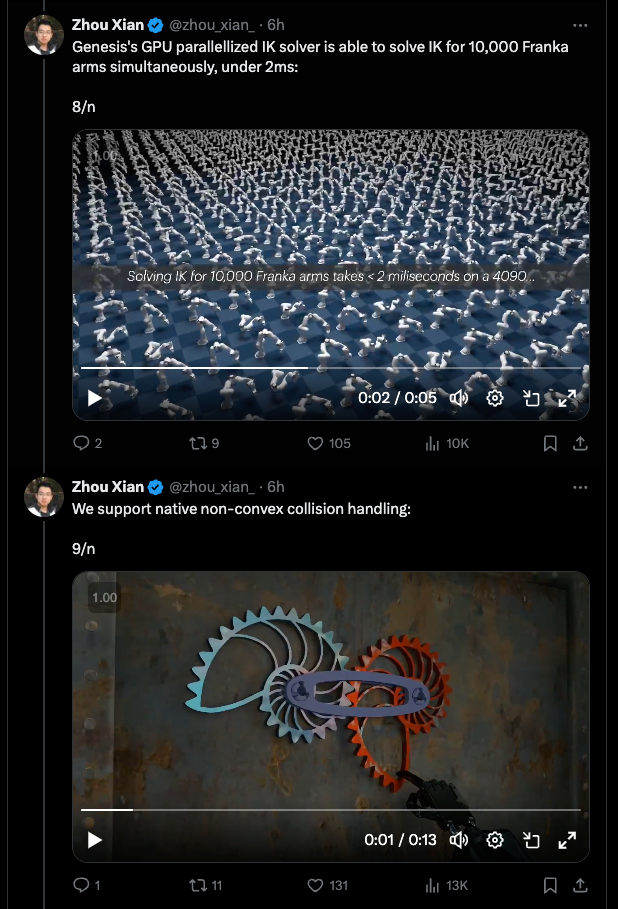This screenshot has height=909, width=618.
Task: Activate picture-in-picture on the Franka arms video
Action: tap(532, 397)
